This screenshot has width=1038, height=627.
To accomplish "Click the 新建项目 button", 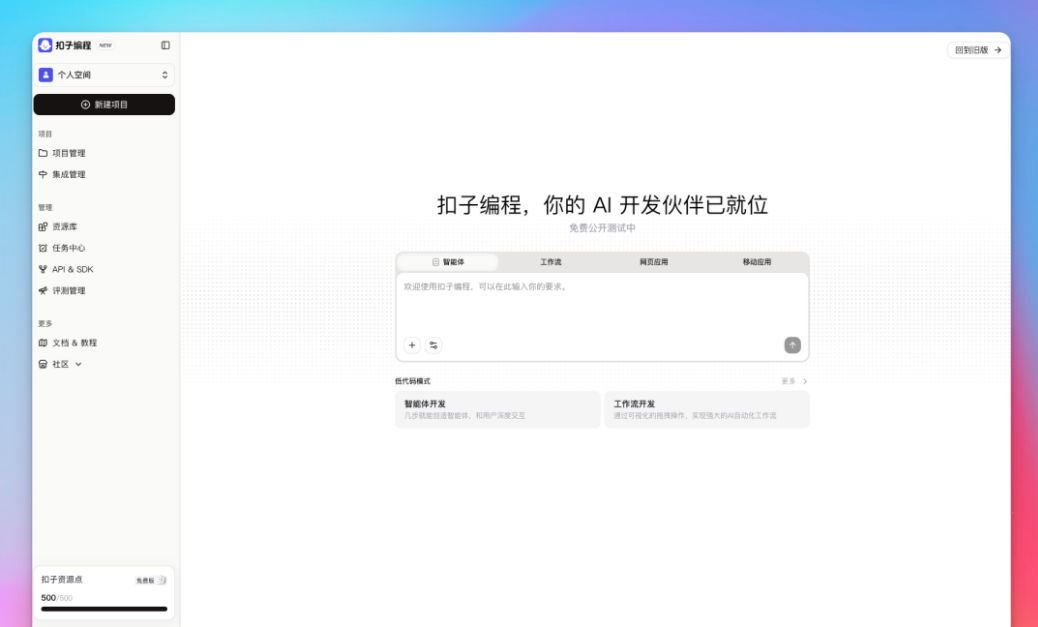I will click(x=103, y=104).
